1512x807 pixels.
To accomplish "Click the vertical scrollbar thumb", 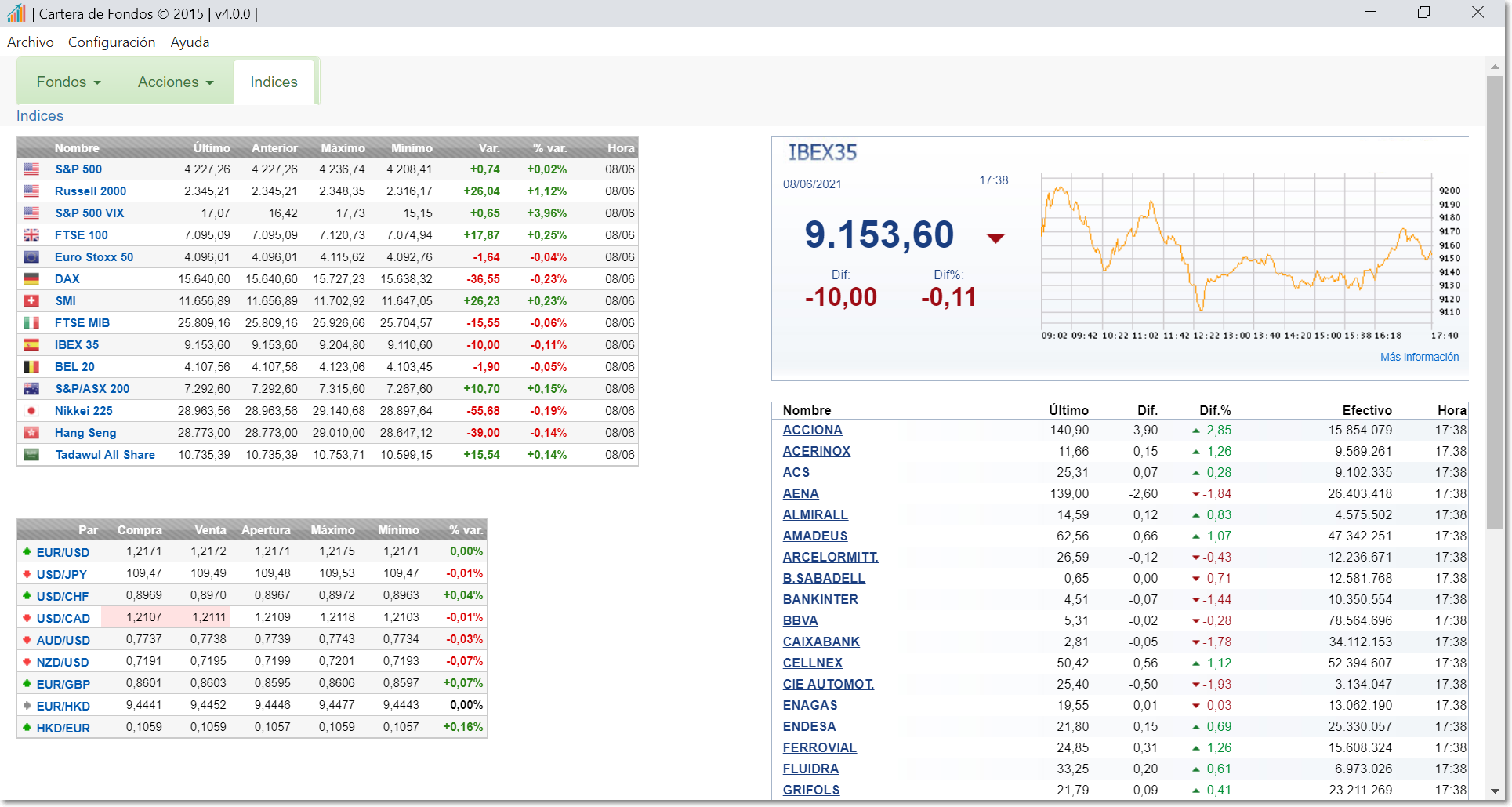I will tap(1495, 302).
